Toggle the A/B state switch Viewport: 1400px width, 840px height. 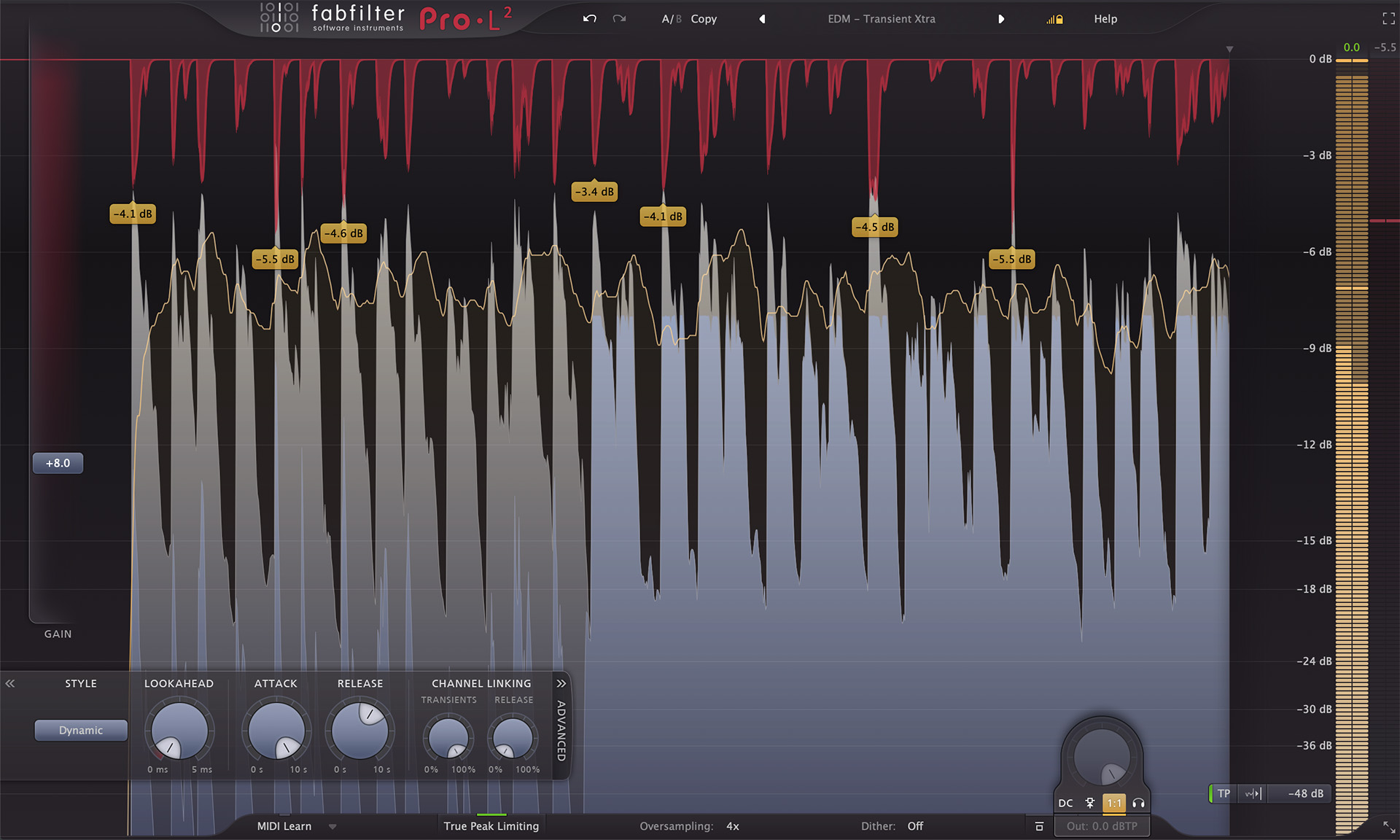(671, 19)
